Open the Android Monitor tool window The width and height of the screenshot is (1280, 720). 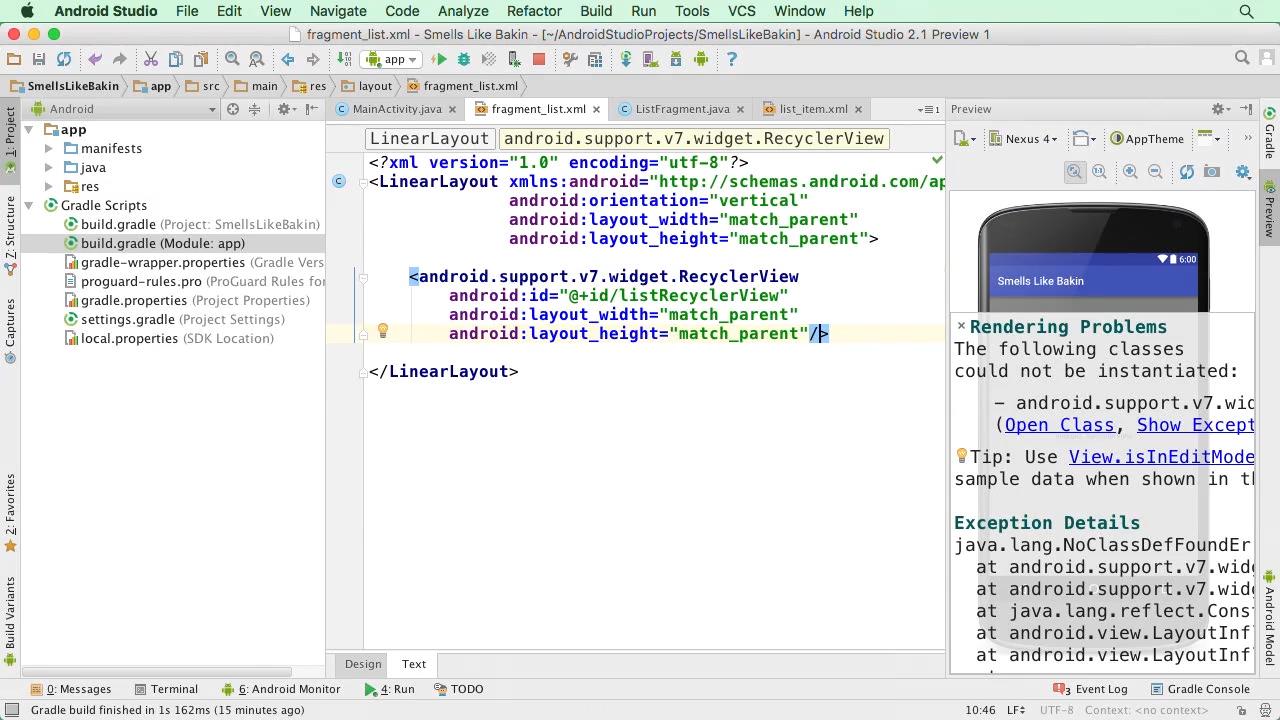point(281,689)
